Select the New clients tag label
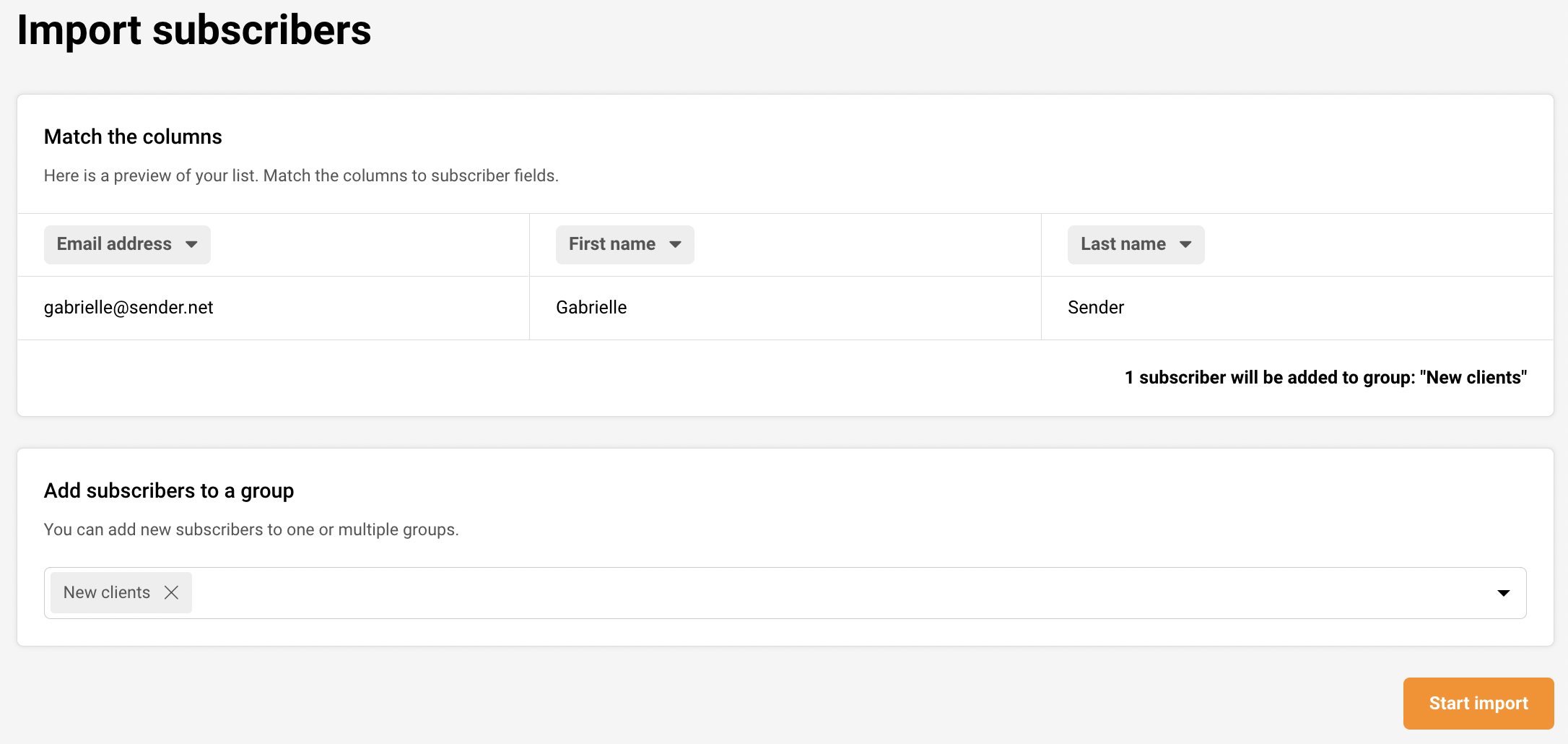Screen dimensions: 1568x744 [x=107, y=592]
